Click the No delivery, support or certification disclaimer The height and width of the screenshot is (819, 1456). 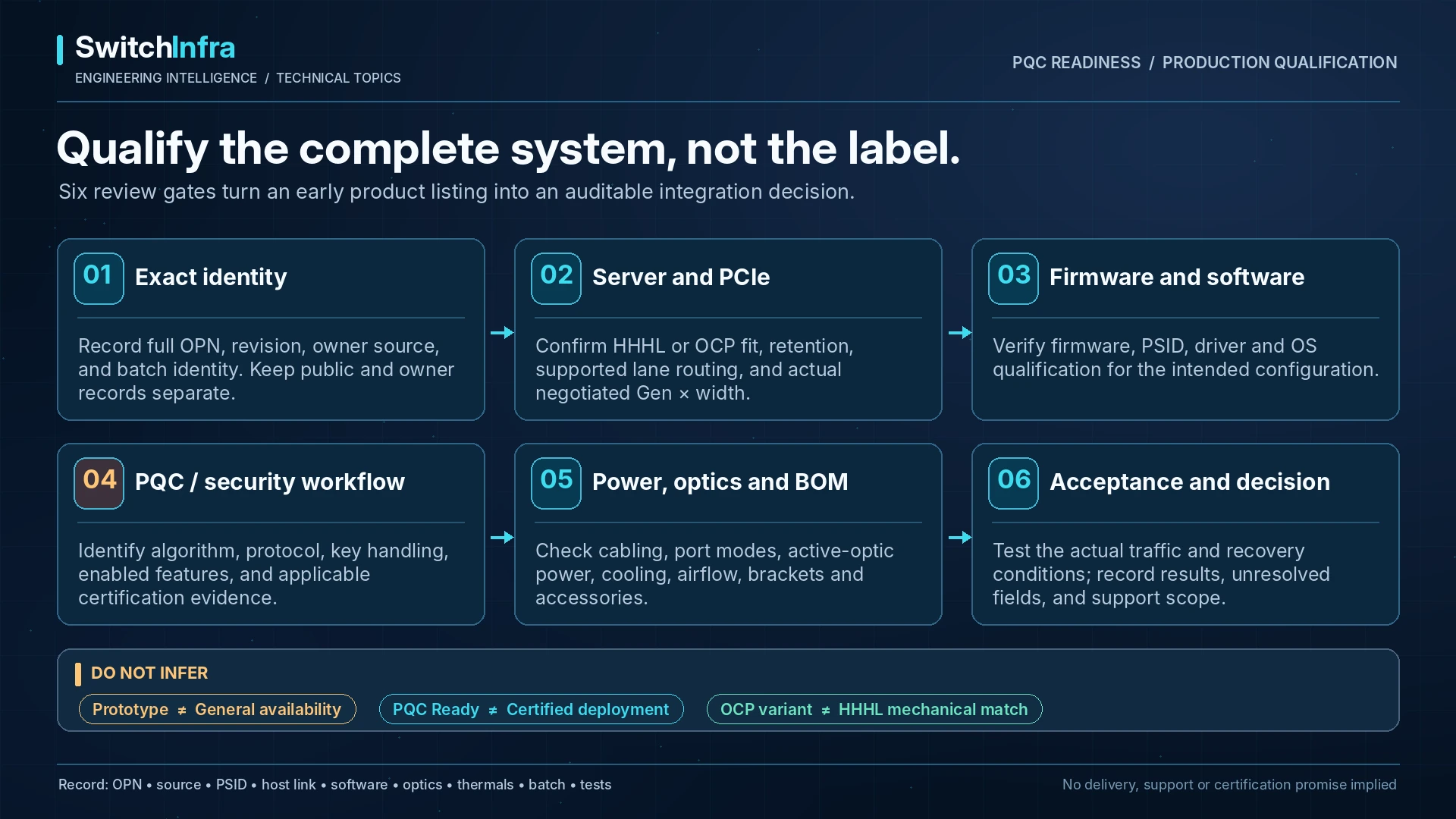[x=1229, y=785]
